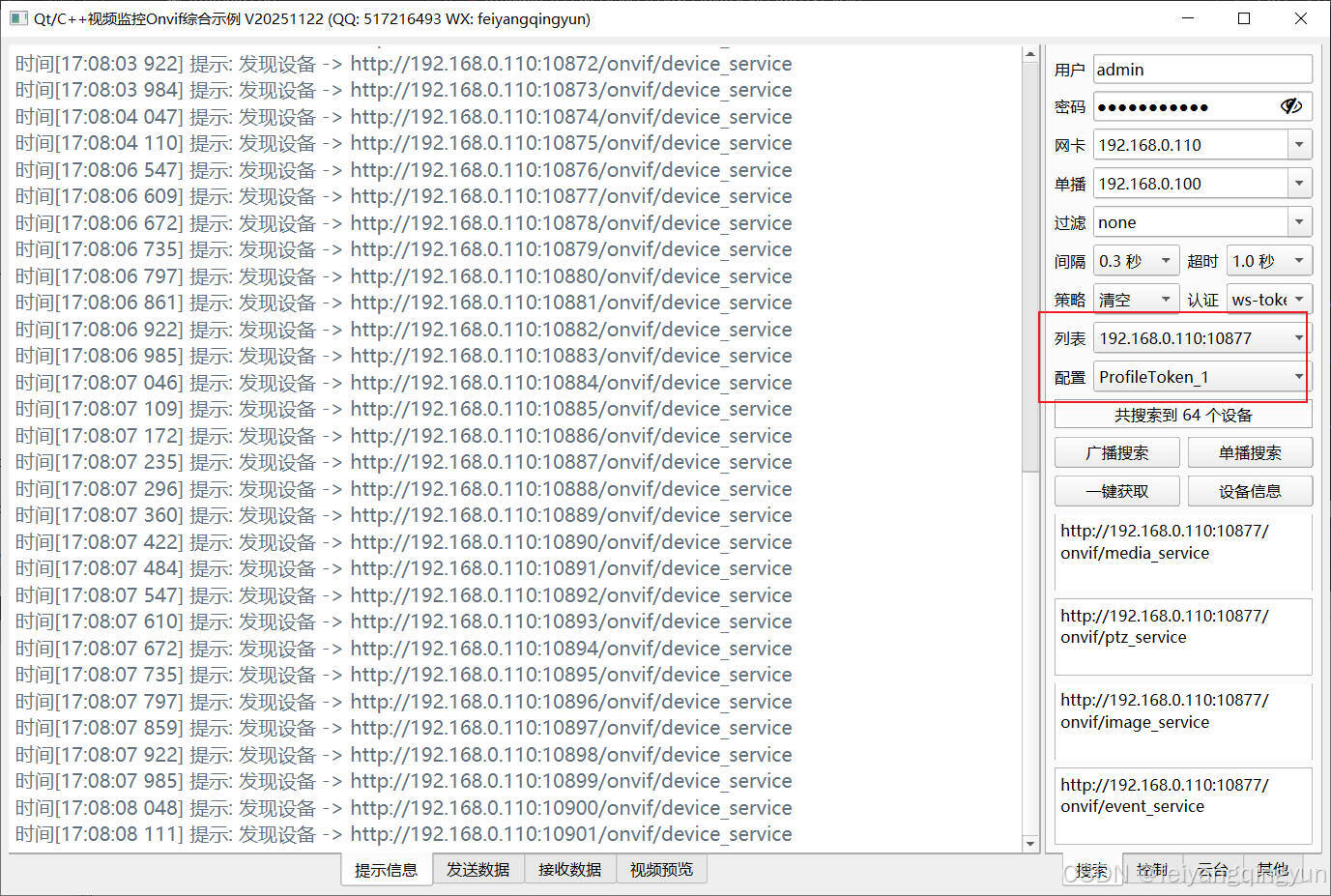Switch to the 提示信息 tab
The height and width of the screenshot is (896, 1331).
coord(387,870)
